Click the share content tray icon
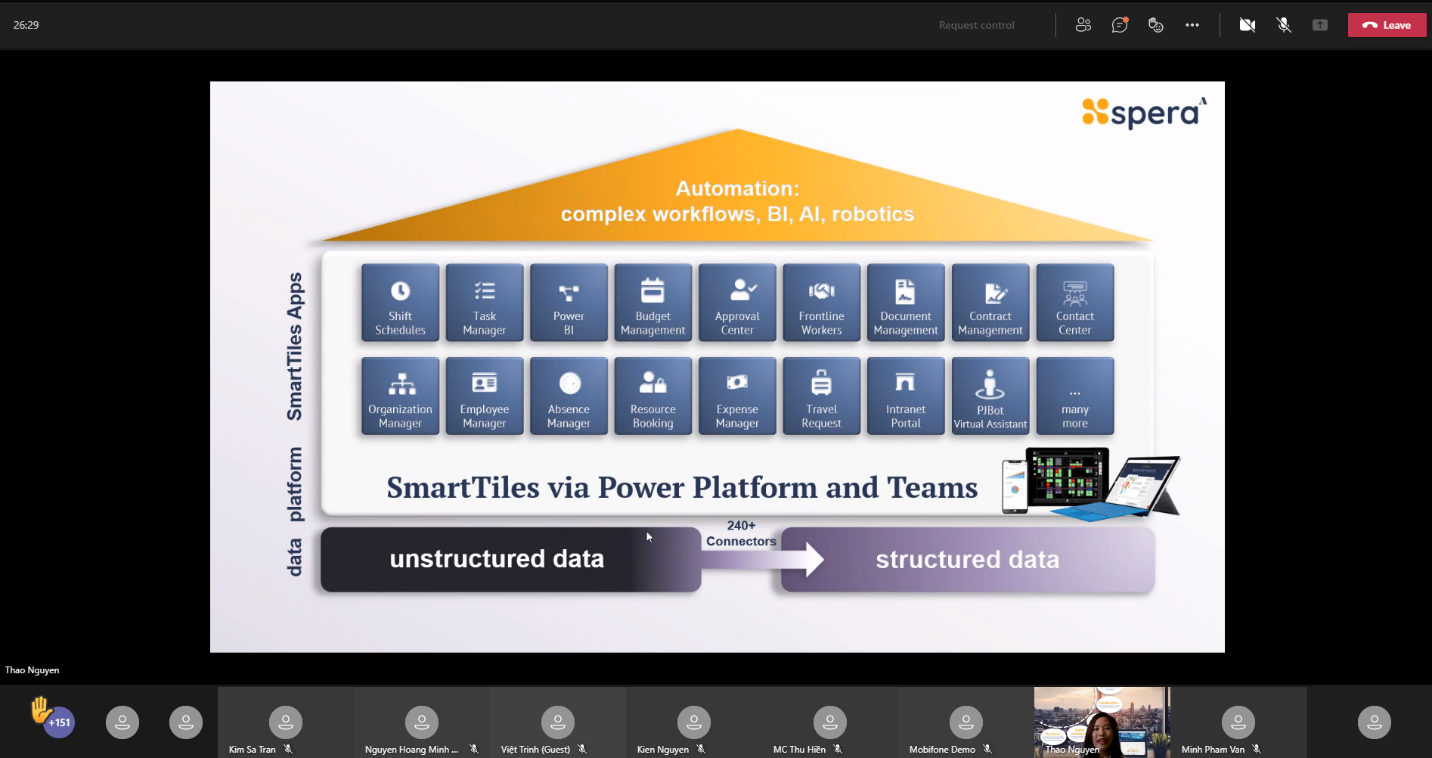 click(1320, 25)
